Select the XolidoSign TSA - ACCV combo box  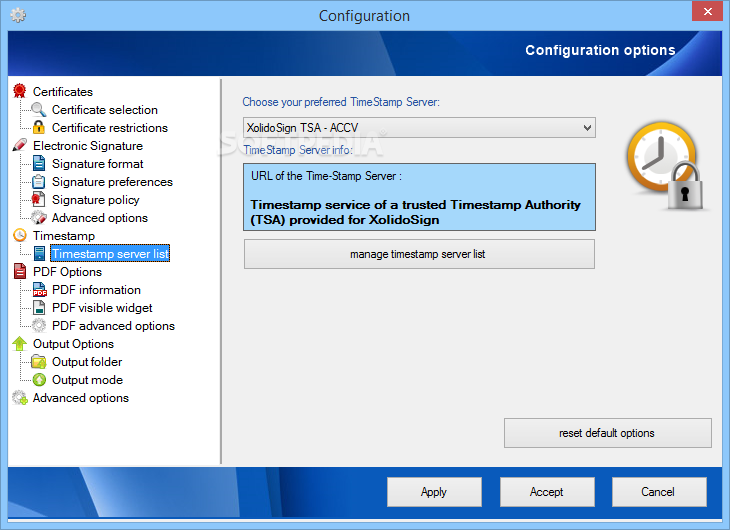419,128
